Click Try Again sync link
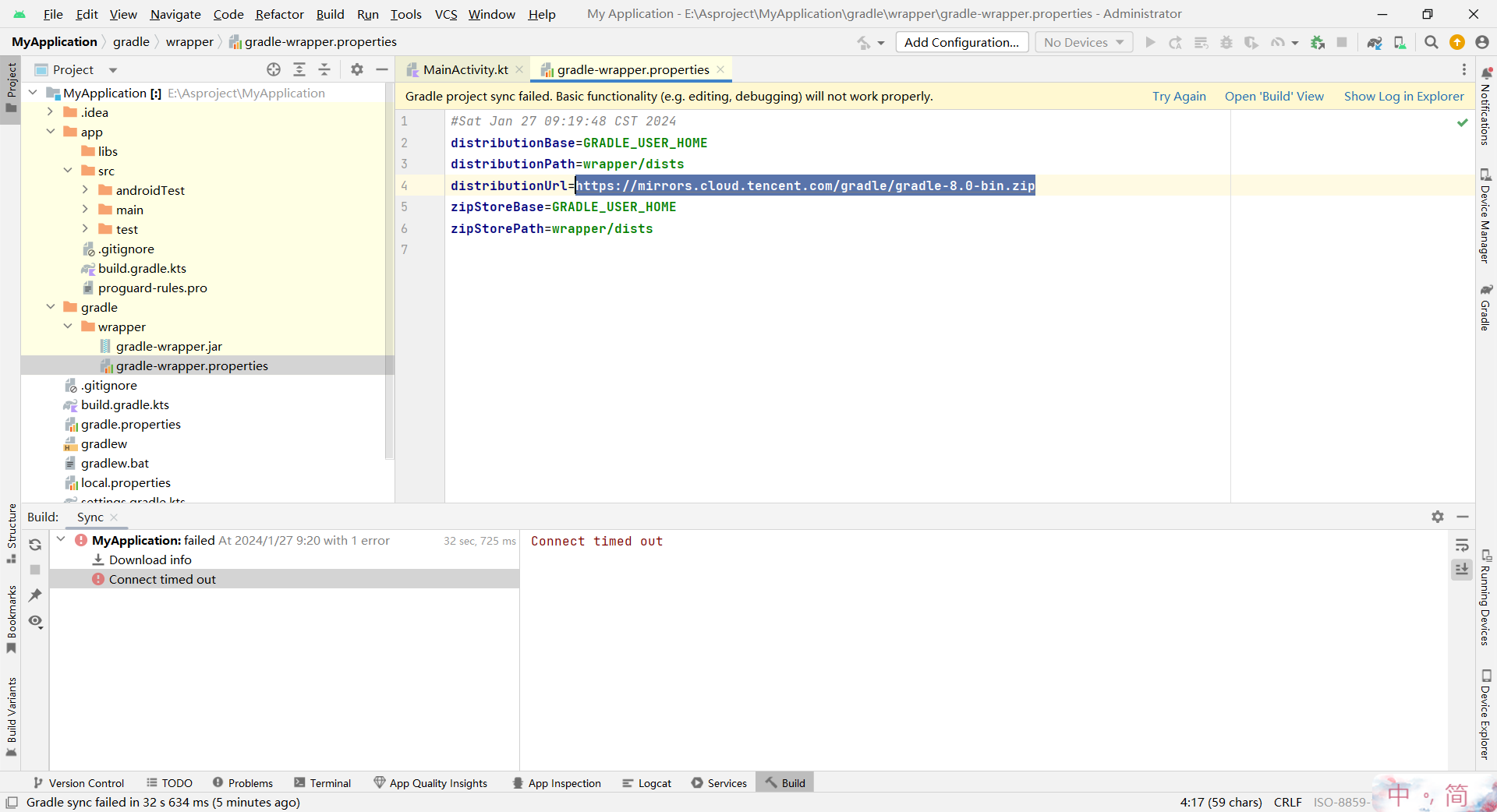 tap(1179, 97)
